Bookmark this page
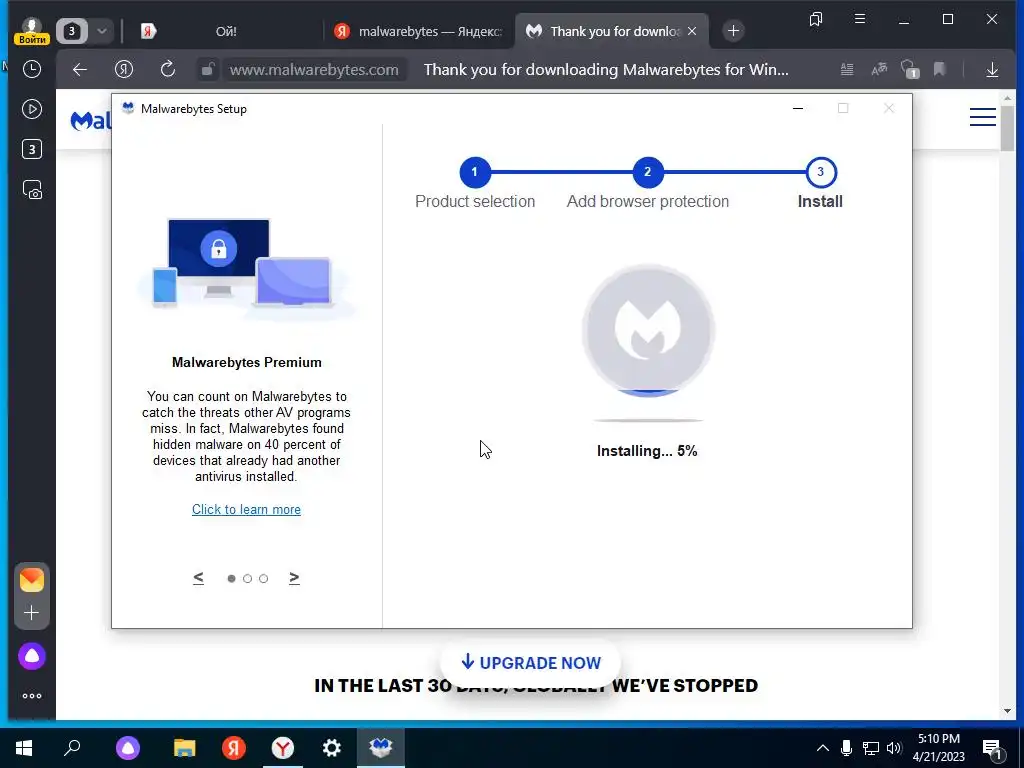The image size is (1024, 768). 939,69
